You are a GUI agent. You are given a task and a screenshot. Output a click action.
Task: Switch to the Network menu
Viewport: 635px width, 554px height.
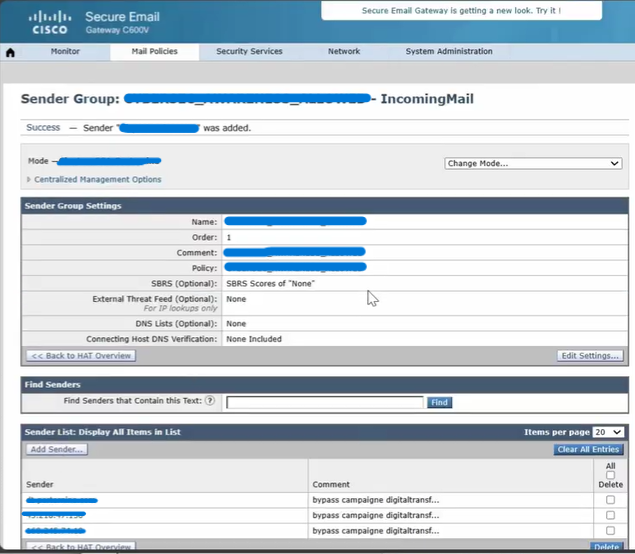tap(344, 52)
